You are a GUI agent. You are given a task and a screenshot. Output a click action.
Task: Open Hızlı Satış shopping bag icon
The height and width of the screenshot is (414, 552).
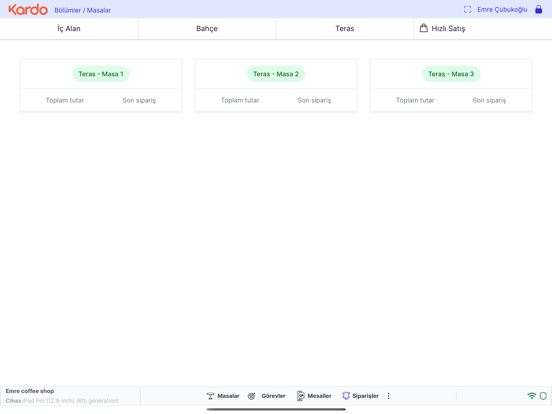(424, 28)
